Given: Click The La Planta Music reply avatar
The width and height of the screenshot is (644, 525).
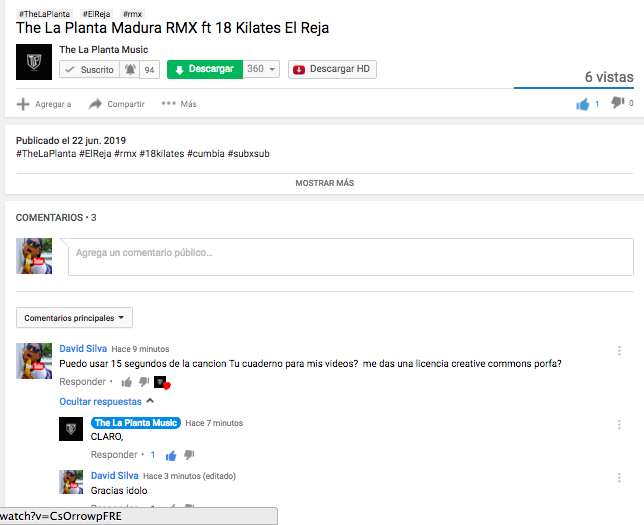Looking at the screenshot, I should pyautogui.click(x=71, y=429).
